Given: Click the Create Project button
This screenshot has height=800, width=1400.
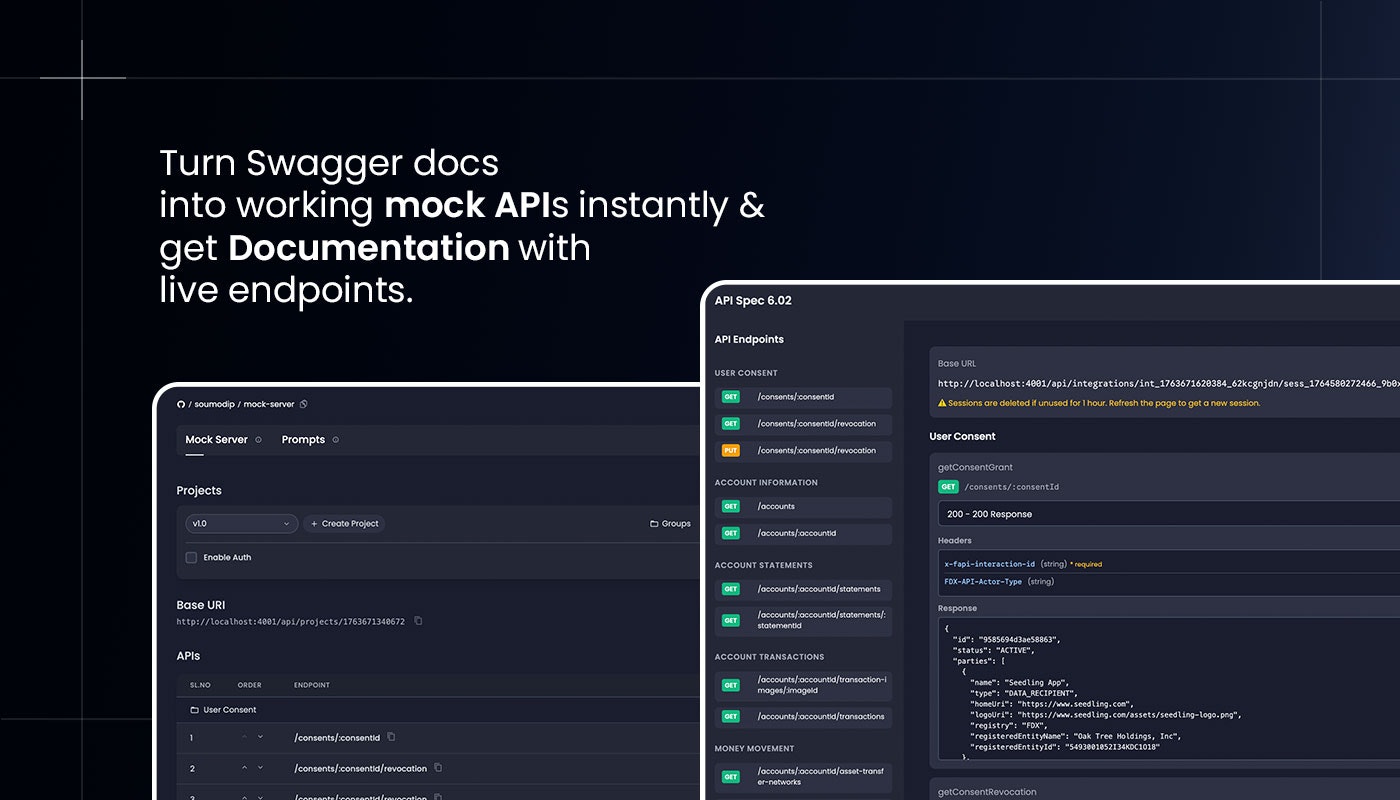Looking at the screenshot, I should (x=344, y=523).
